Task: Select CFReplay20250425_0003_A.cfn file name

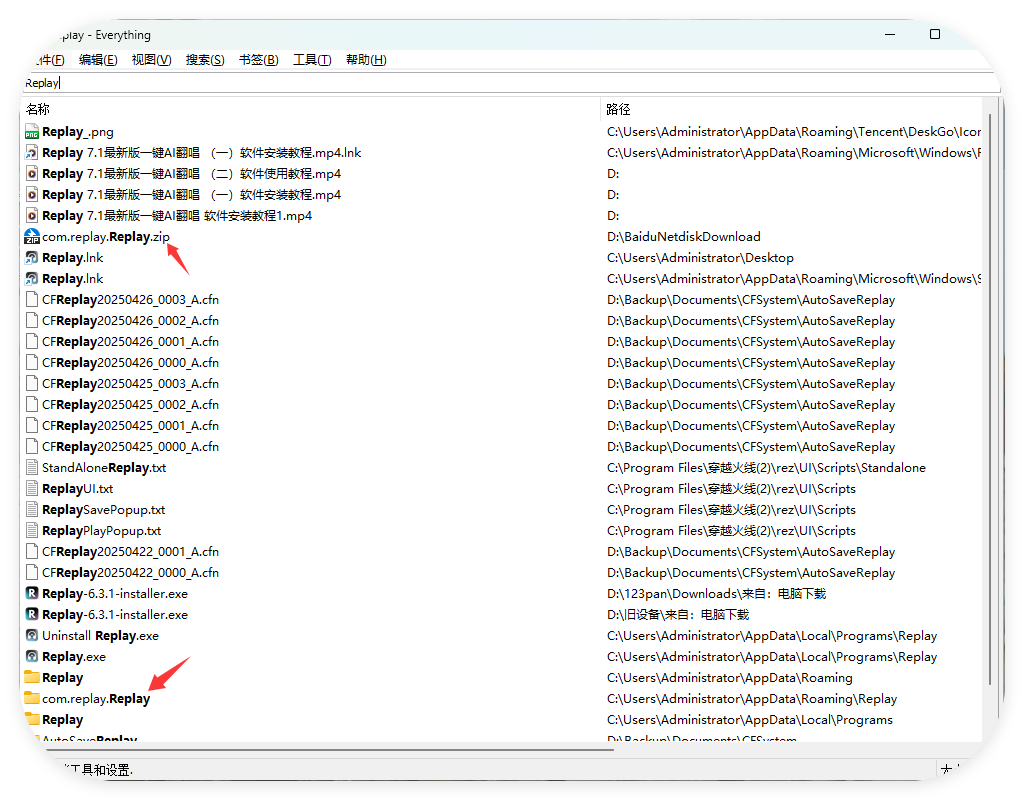Action: tap(131, 383)
